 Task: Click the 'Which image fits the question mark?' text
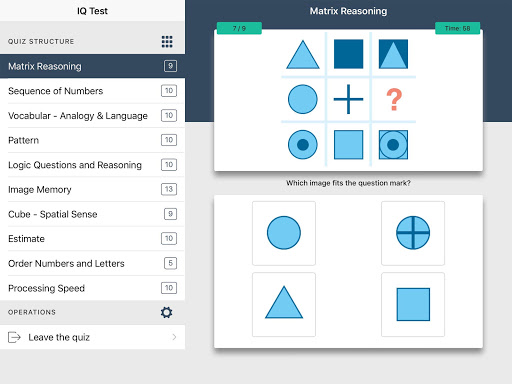[x=348, y=183]
